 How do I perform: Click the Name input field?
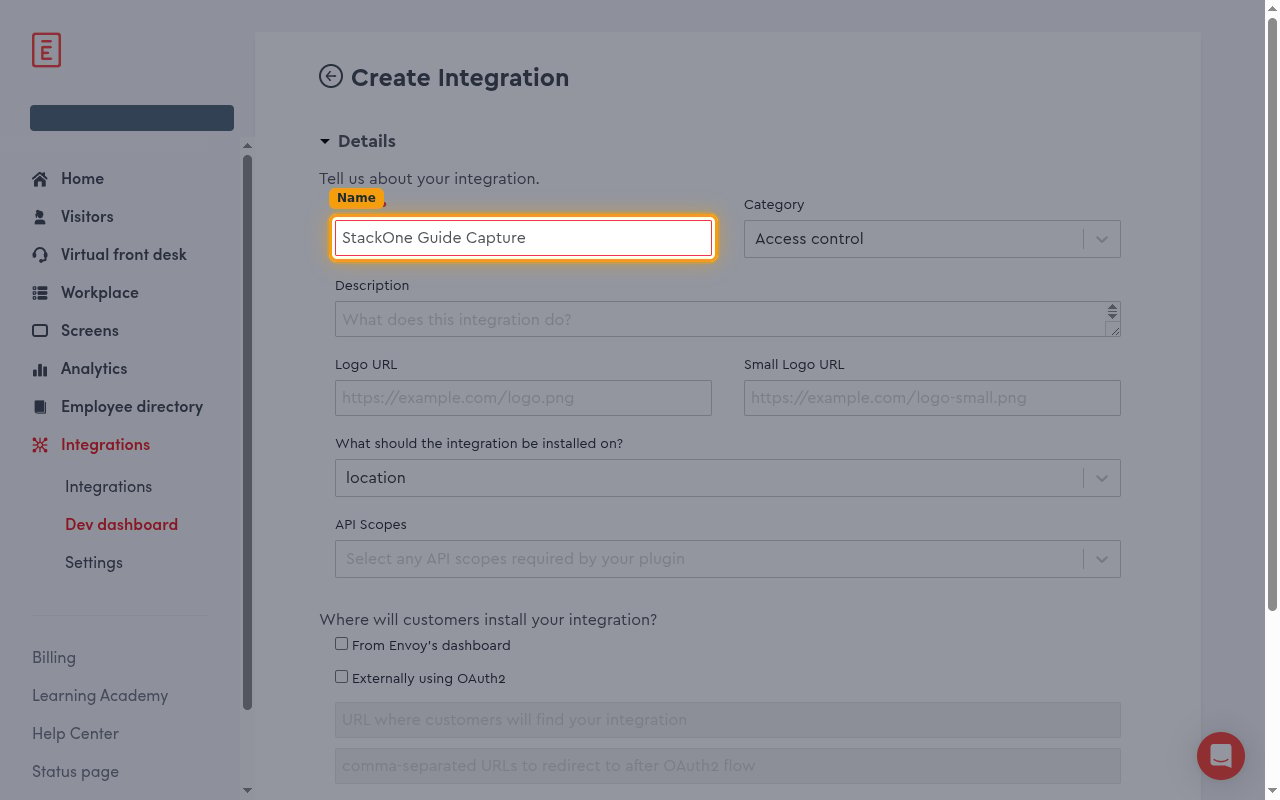pyautogui.click(x=523, y=238)
